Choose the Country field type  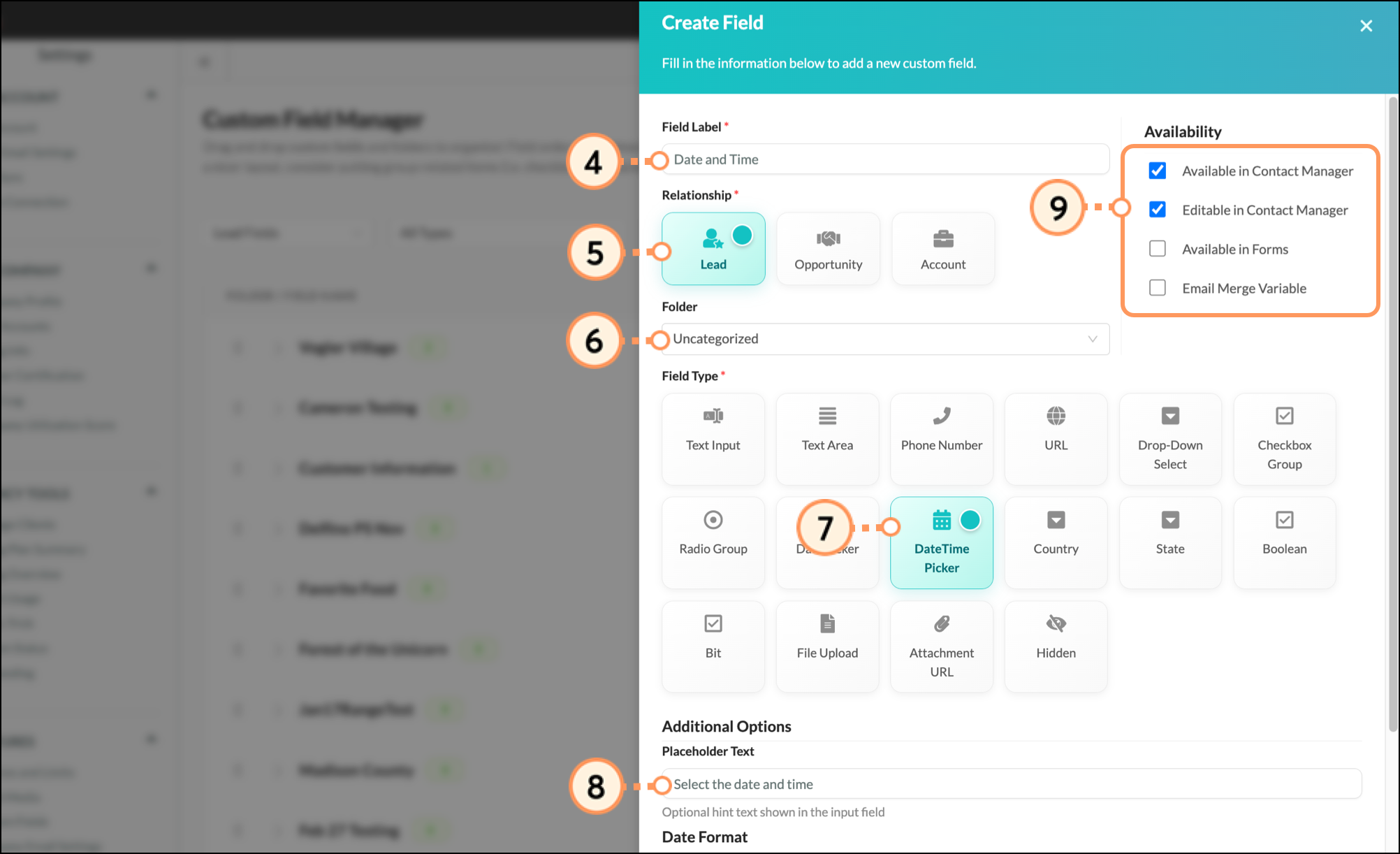point(1056,542)
